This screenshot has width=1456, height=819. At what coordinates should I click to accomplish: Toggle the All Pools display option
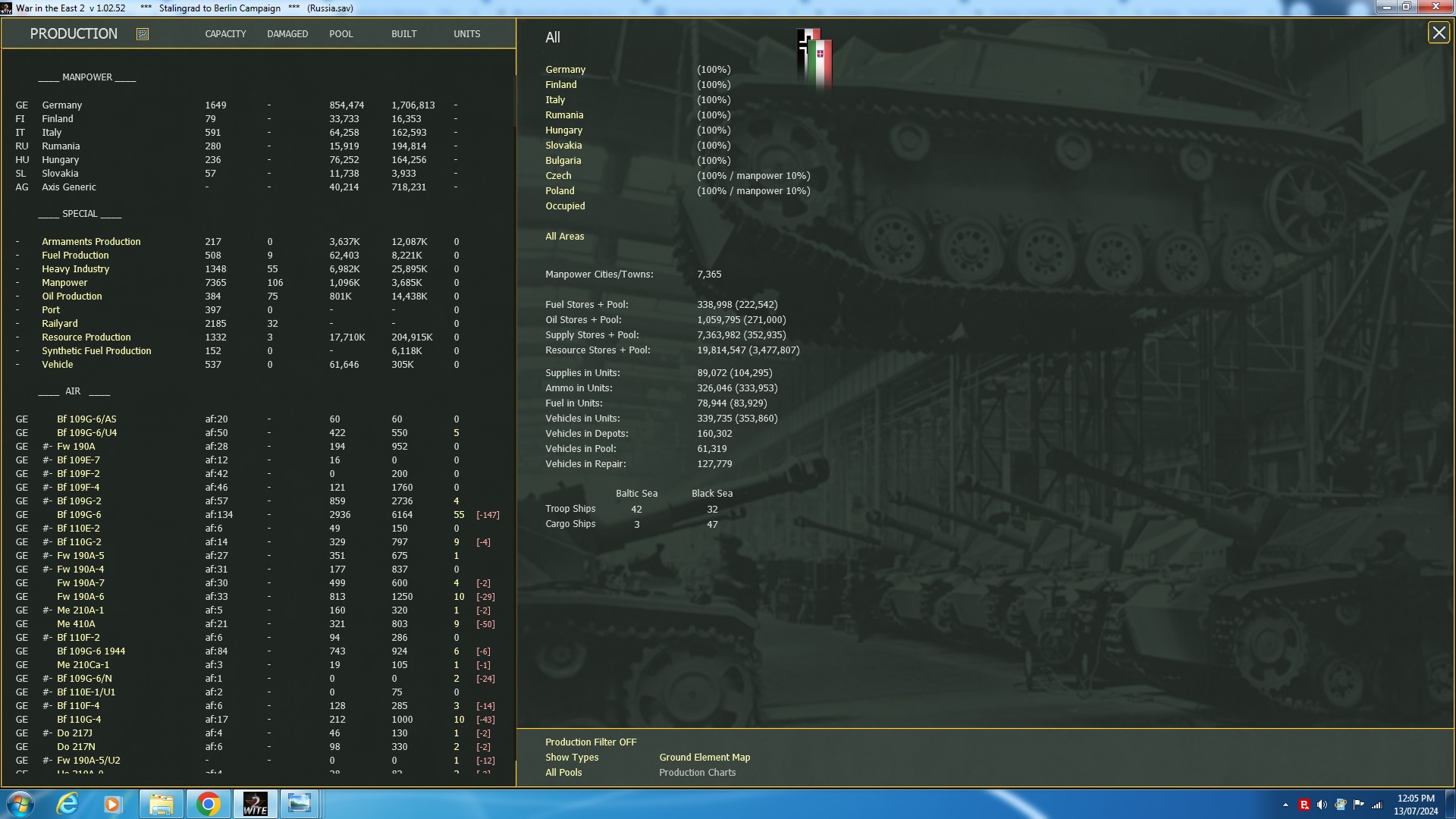click(563, 772)
